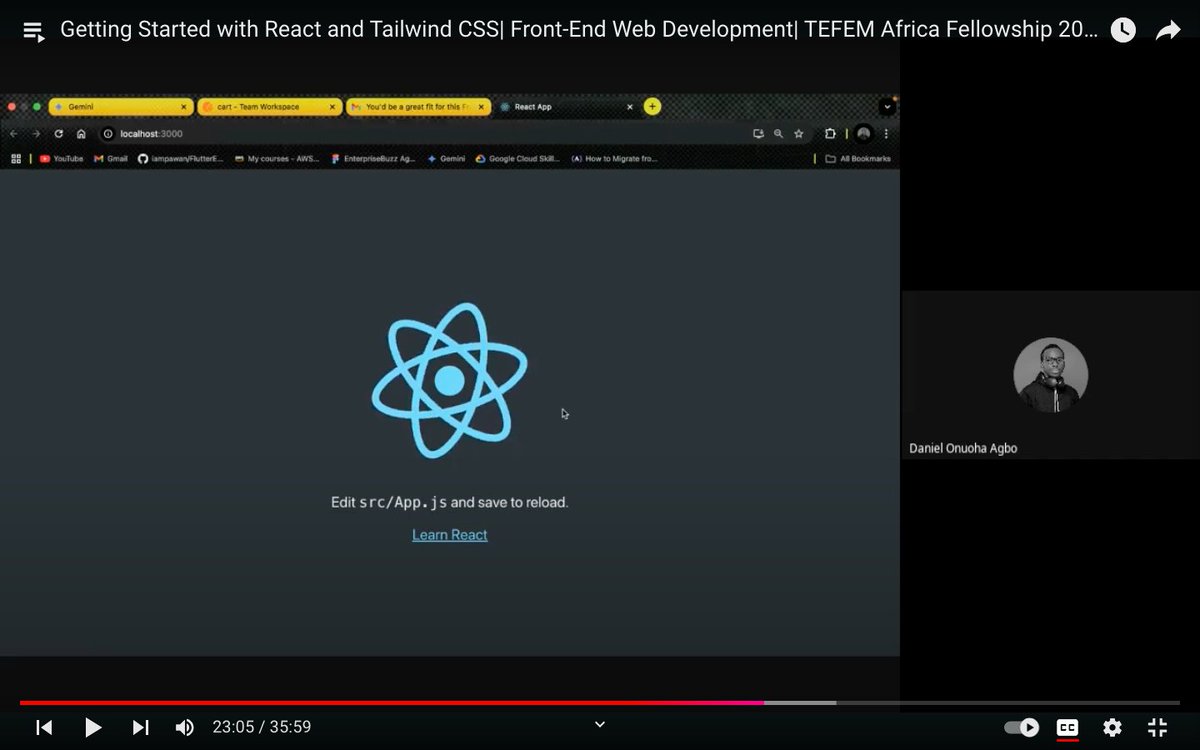Open a new browser tab
1200x750 pixels.
[x=652, y=106]
